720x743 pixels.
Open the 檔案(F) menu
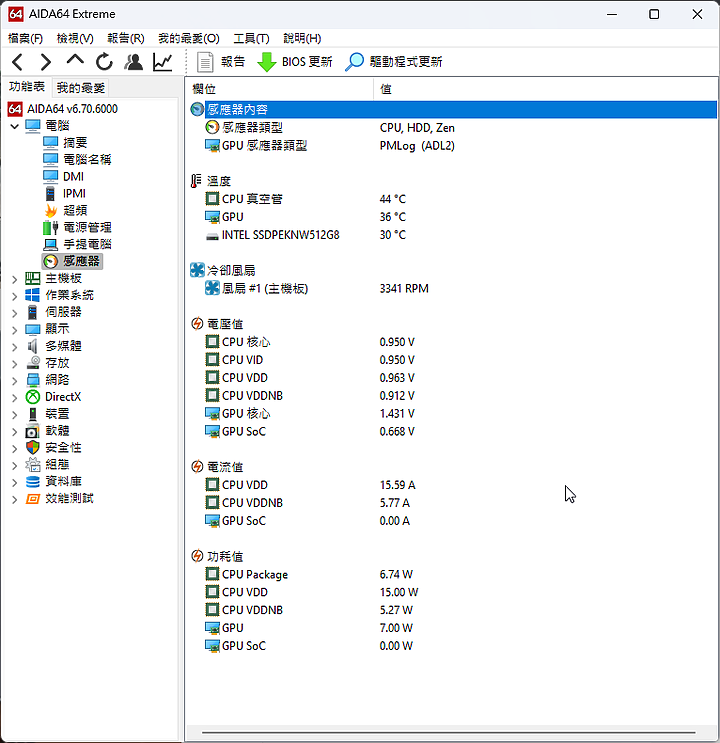tap(25, 38)
